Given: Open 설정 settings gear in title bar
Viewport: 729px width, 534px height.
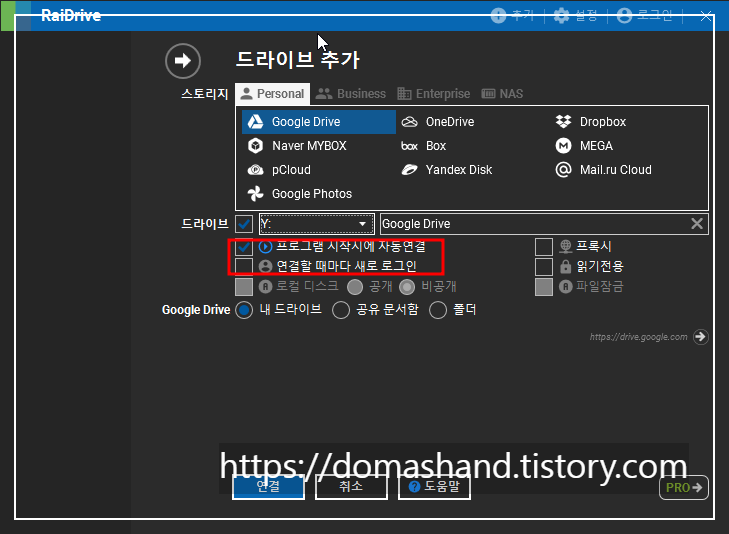Looking at the screenshot, I should point(575,16).
